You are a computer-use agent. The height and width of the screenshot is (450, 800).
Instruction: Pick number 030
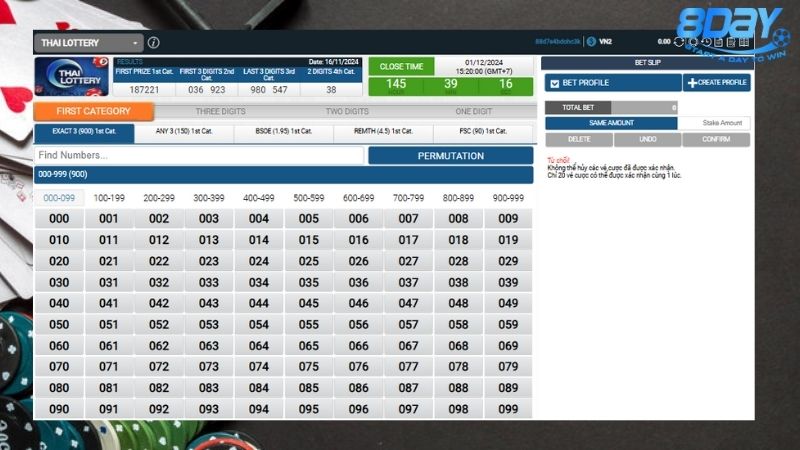[59, 282]
